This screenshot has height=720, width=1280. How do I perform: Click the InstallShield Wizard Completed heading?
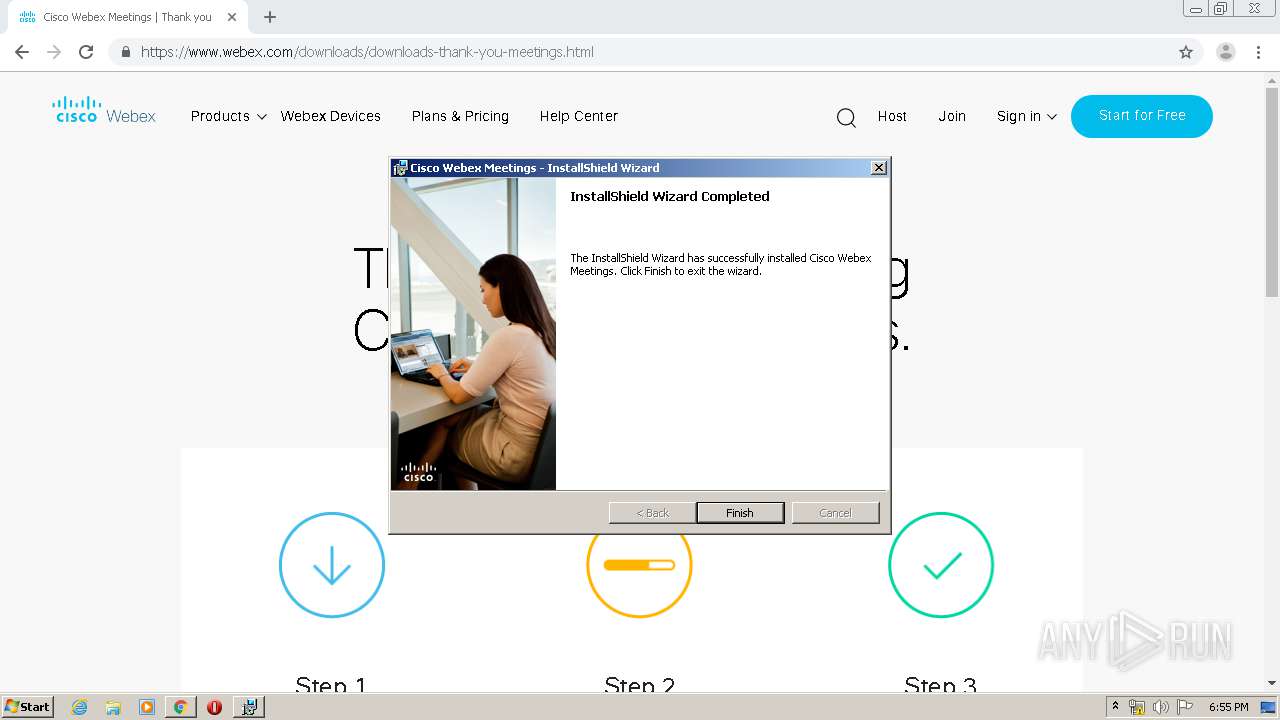point(670,197)
